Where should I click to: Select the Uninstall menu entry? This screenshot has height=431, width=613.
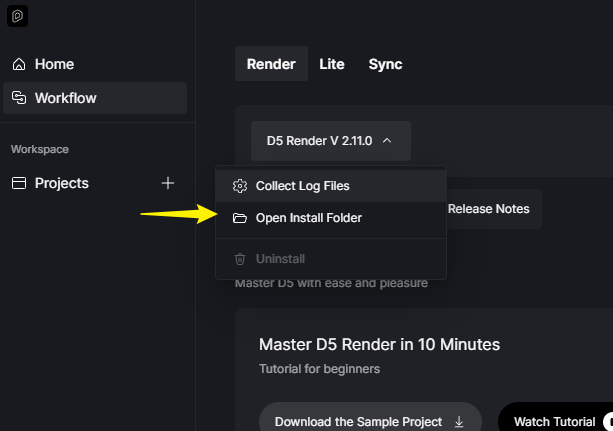coord(331,259)
